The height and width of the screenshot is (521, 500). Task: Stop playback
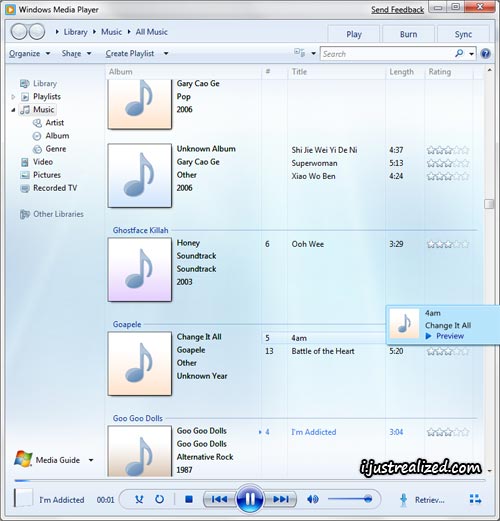[189, 499]
